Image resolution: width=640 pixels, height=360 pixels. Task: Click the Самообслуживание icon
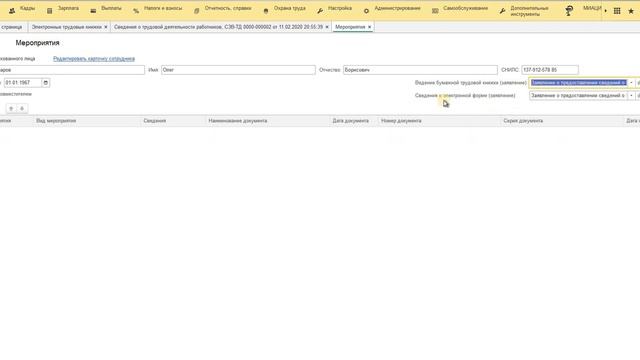click(435, 11)
